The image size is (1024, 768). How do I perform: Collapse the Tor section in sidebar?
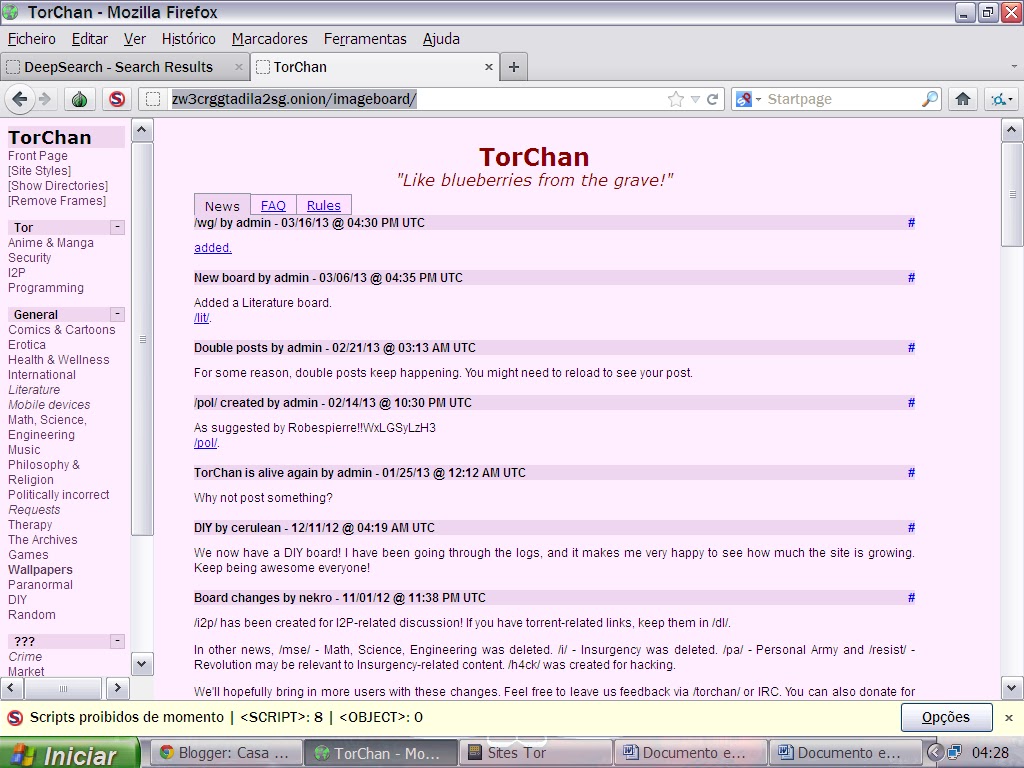(x=117, y=227)
